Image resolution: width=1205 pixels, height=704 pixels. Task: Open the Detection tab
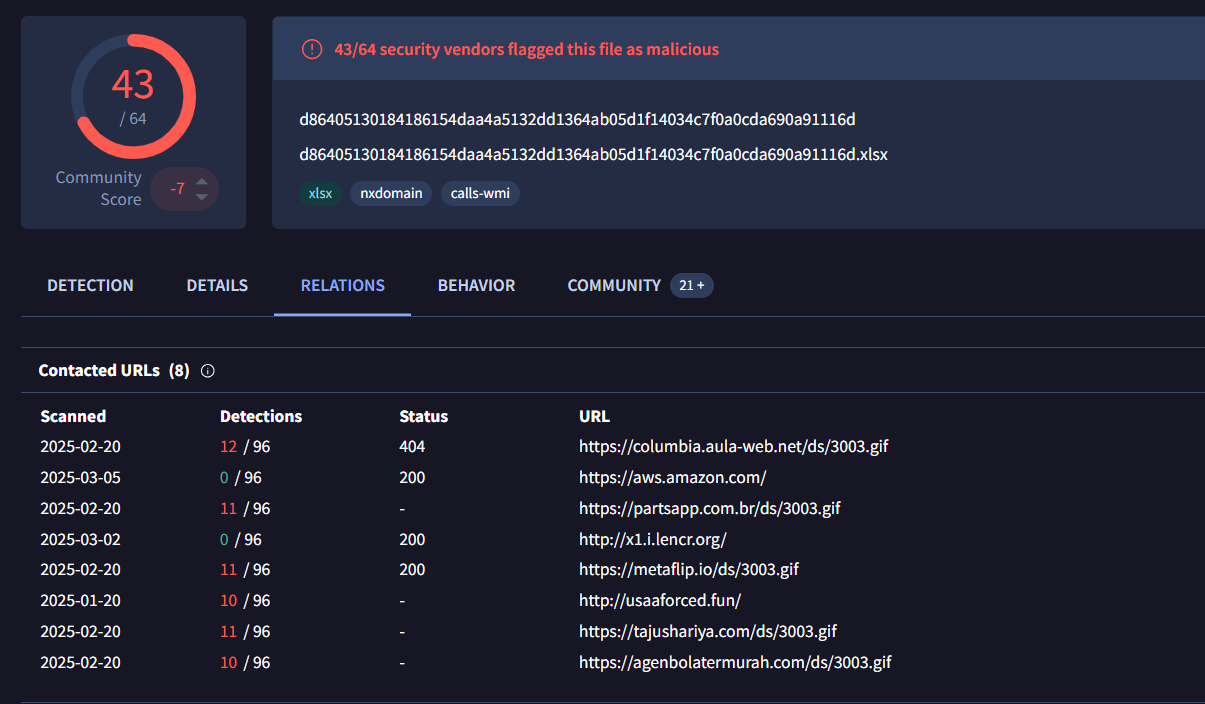(90, 285)
